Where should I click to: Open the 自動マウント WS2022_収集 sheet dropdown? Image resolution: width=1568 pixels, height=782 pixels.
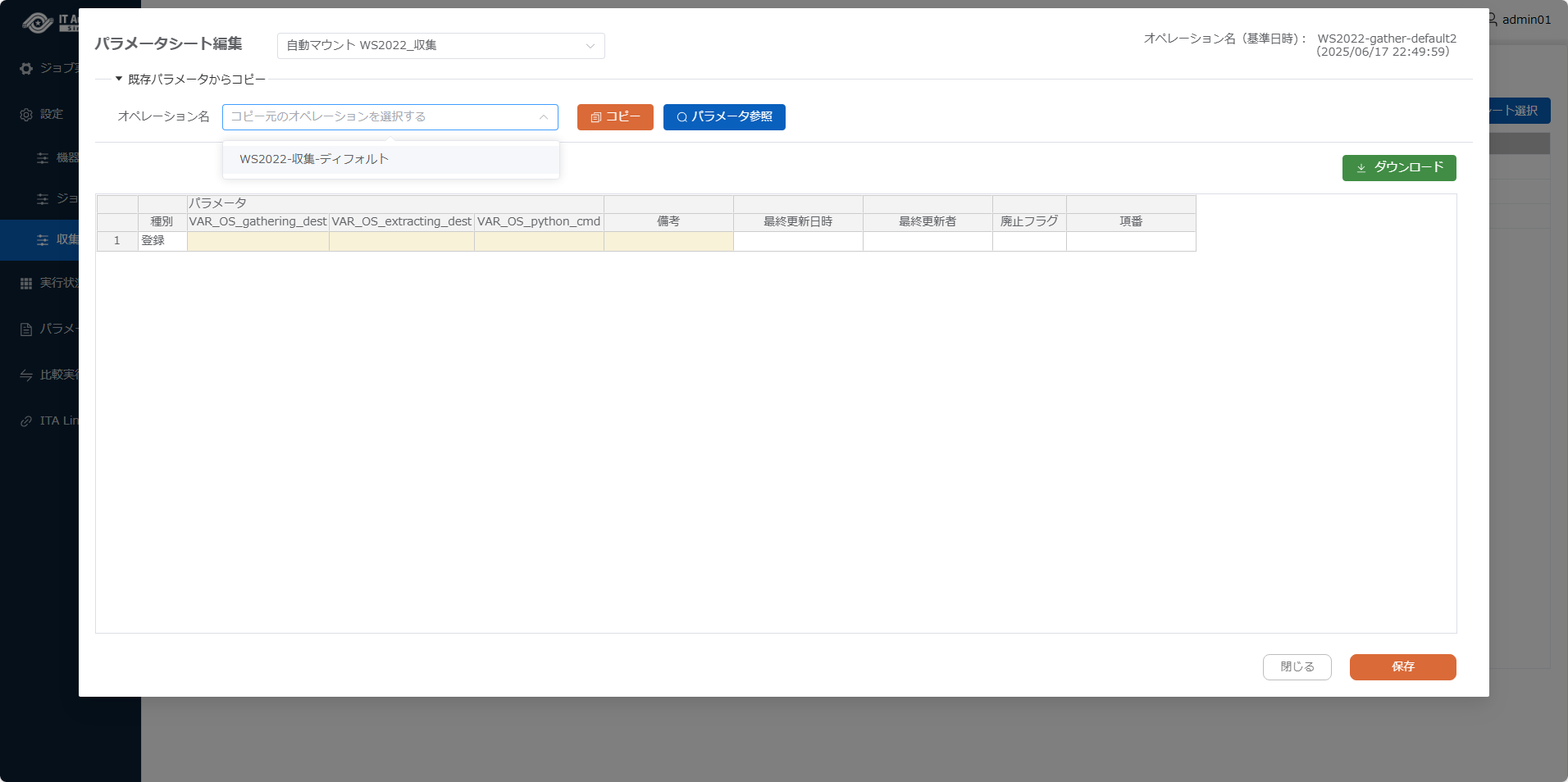440,46
